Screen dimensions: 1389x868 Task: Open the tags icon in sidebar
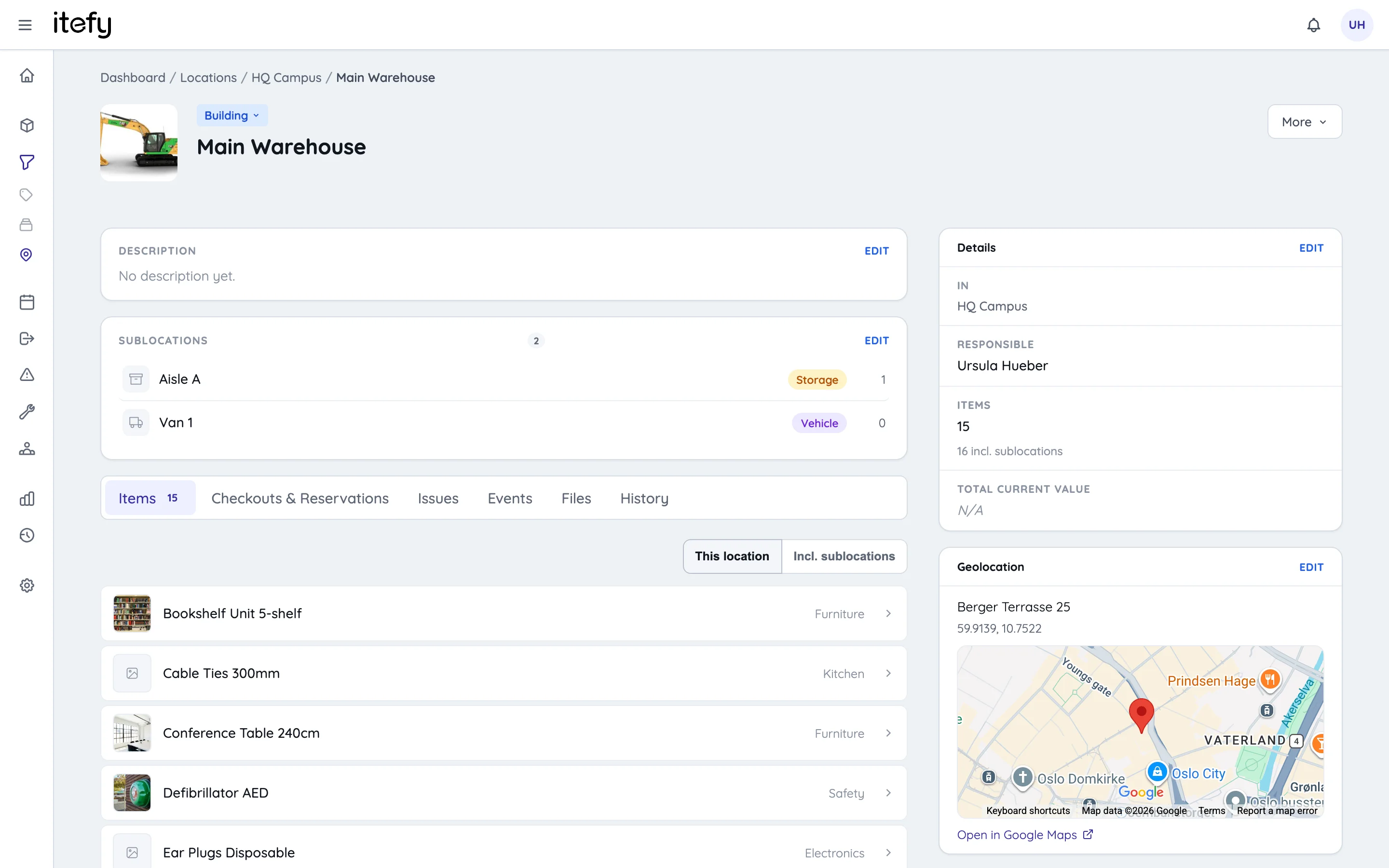coord(27,195)
